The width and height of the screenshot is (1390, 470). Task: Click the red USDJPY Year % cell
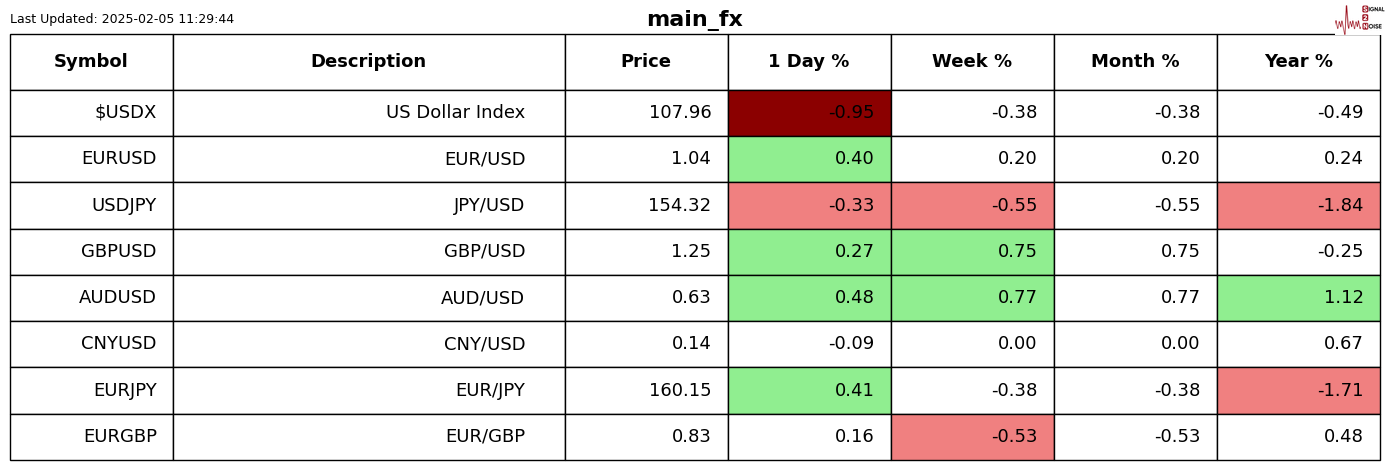pyautogui.click(x=1298, y=205)
